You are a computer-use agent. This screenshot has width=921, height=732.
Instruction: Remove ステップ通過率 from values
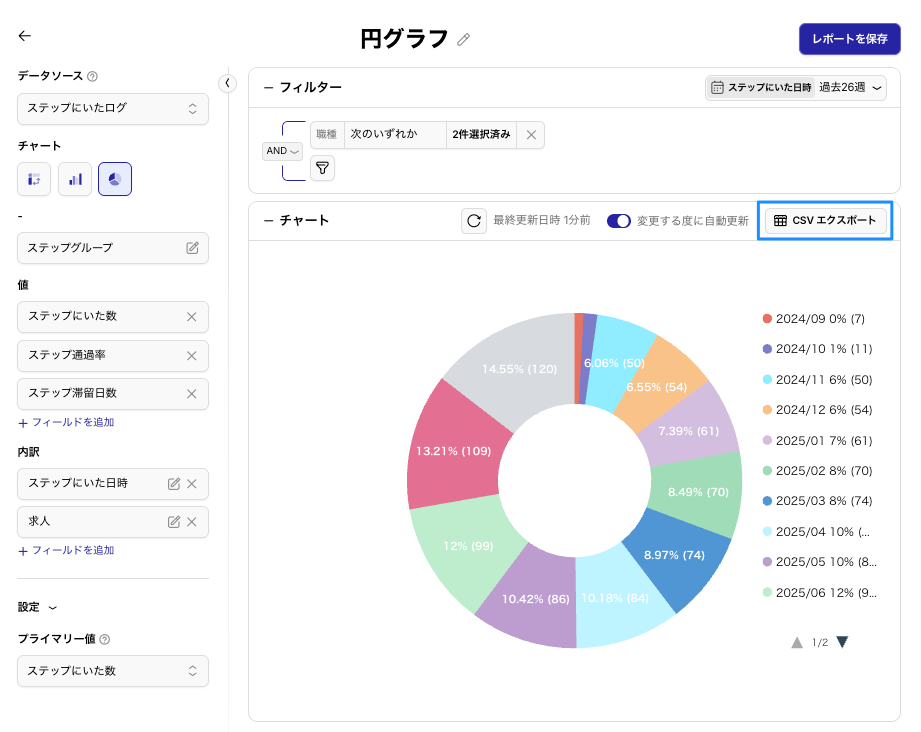pos(192,355)
